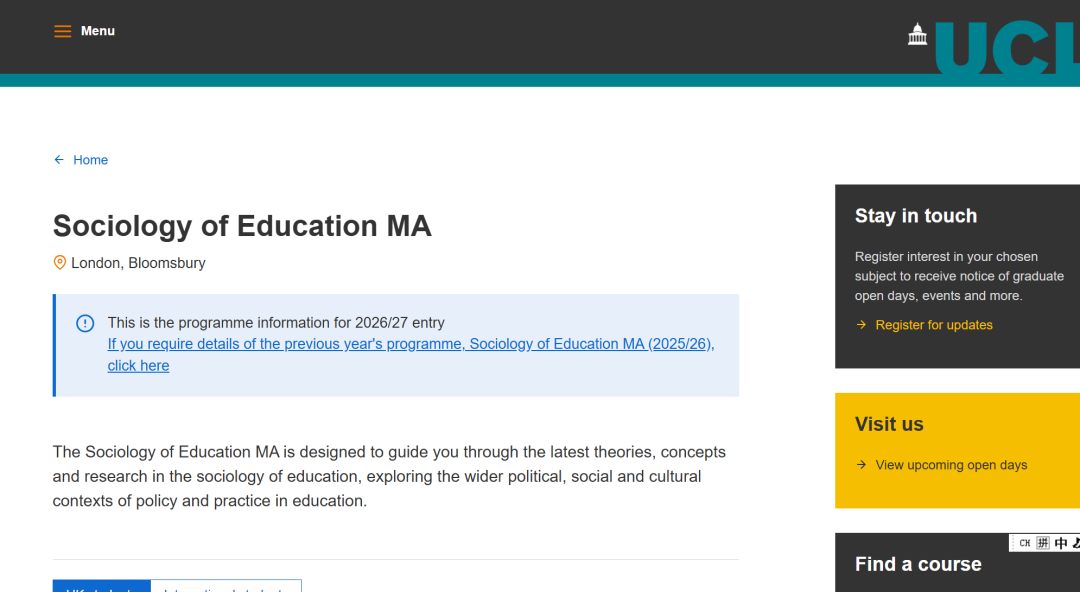Open previous year's programme 2025/26 link
1080x592 pixels.
pyautogui.click(x=410, y=344)
